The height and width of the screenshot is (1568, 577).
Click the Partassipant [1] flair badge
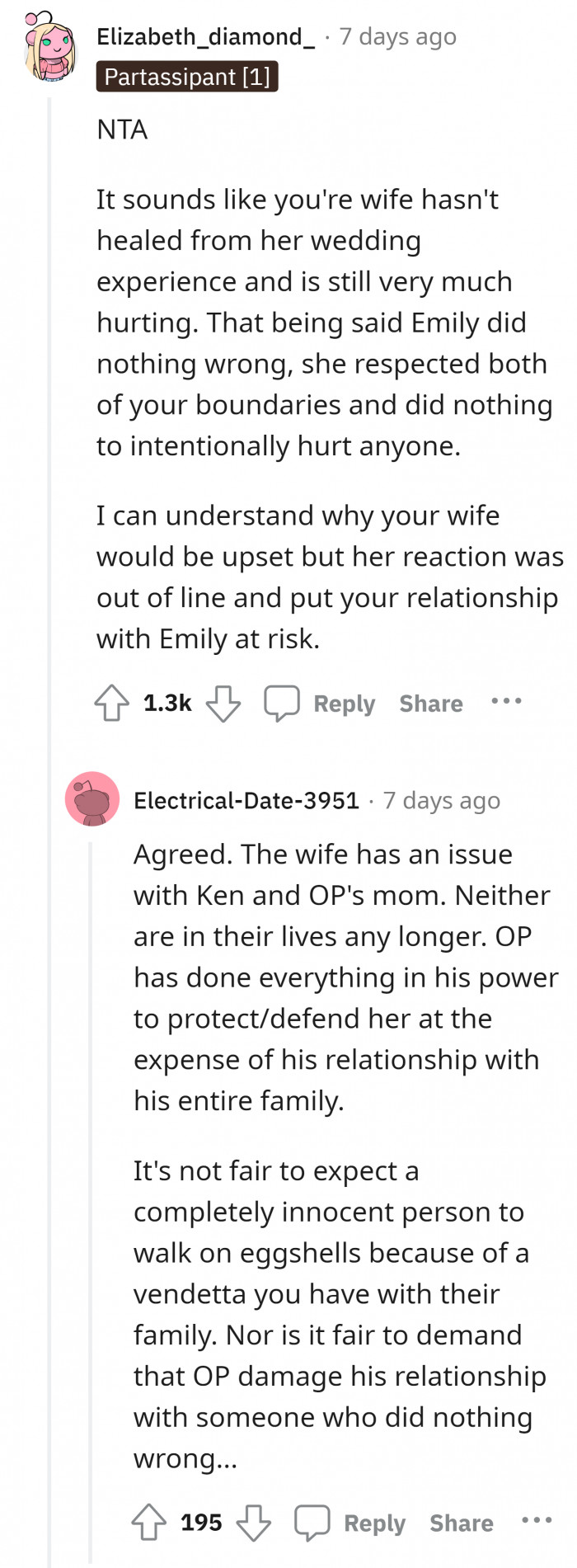pyautogui.click(x=187, y=77)
